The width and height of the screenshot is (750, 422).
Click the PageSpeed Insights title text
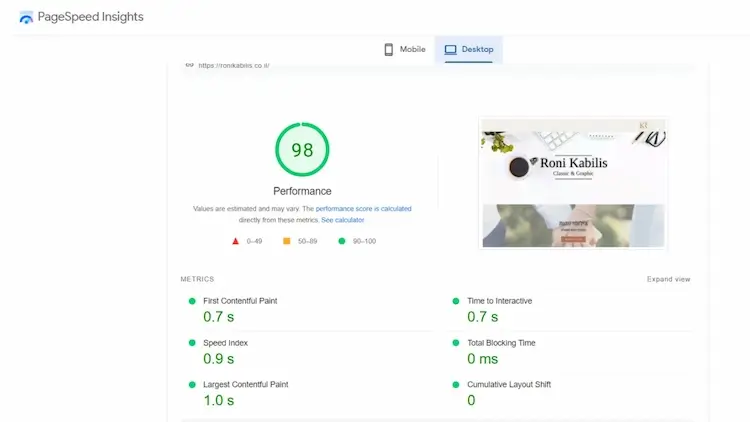(x=90, y=17)
